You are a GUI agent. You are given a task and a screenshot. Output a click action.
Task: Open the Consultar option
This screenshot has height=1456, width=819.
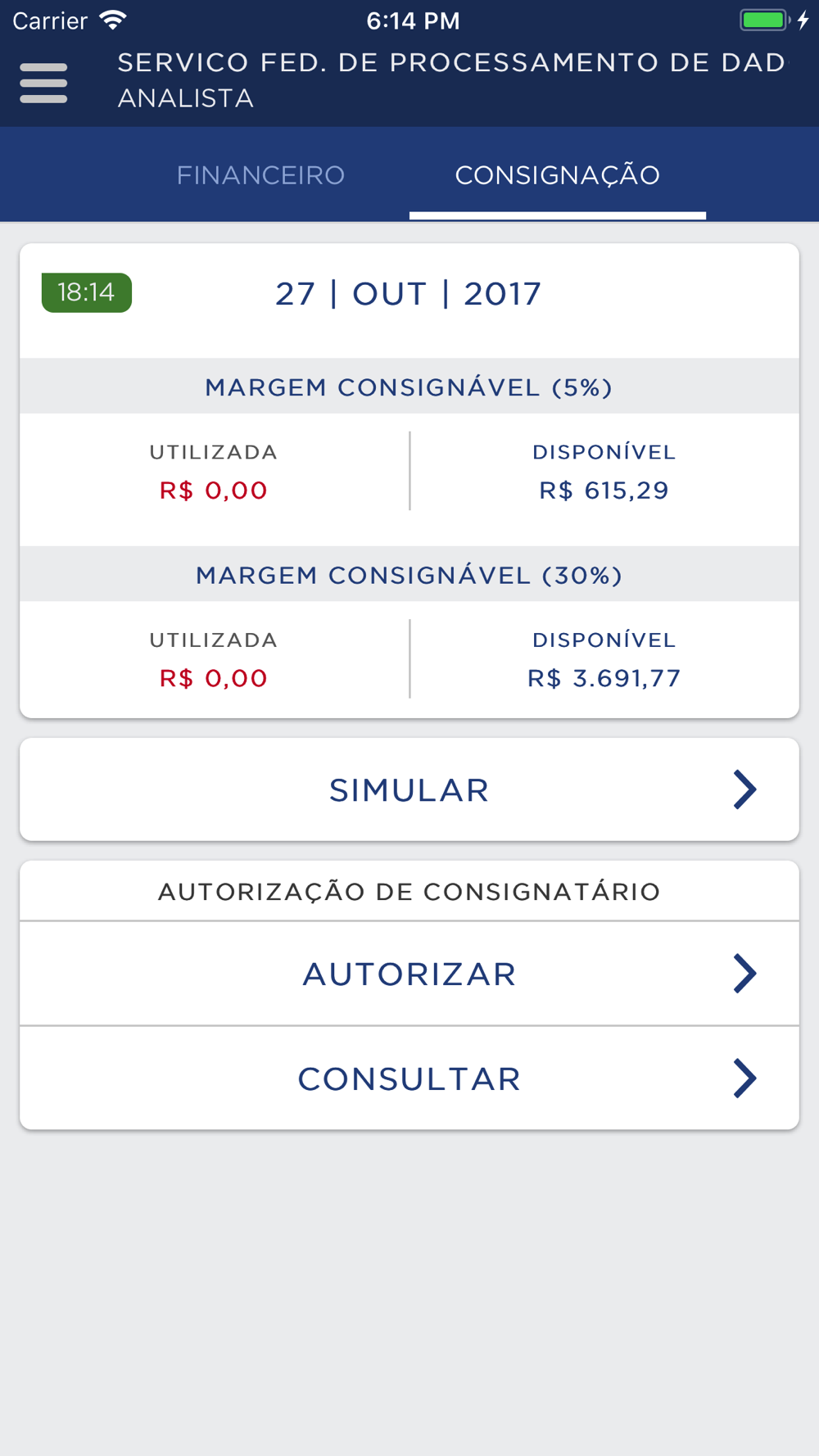[x=409, y=1079]
